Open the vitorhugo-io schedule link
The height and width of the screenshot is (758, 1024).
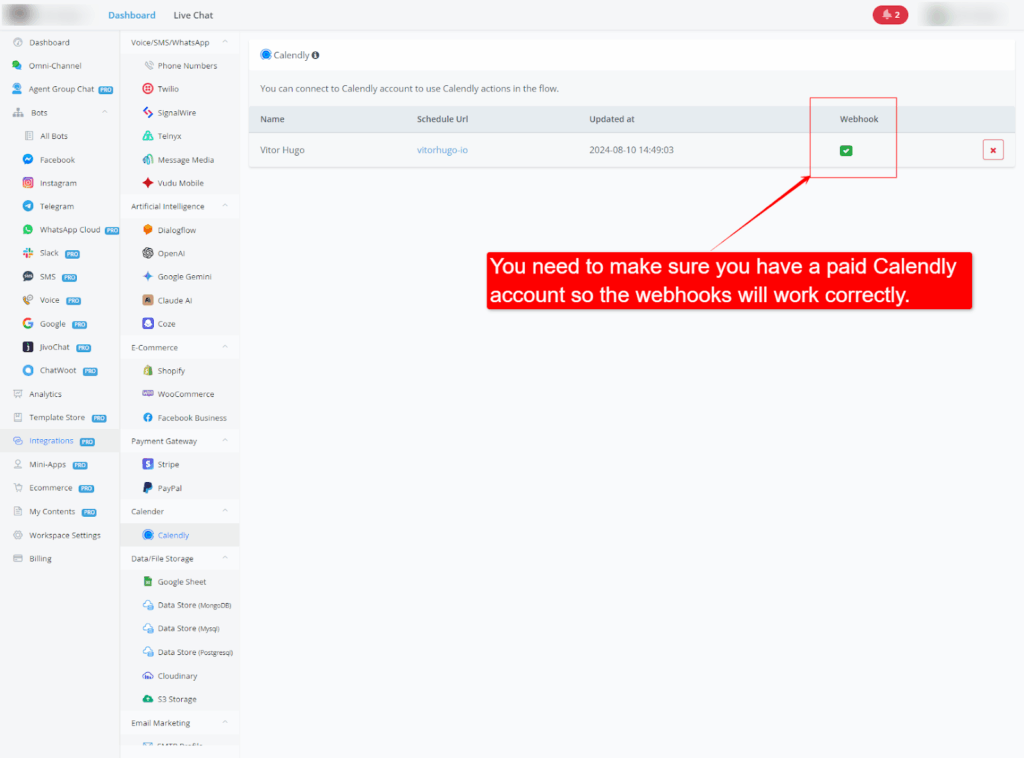tap(442, 150)
